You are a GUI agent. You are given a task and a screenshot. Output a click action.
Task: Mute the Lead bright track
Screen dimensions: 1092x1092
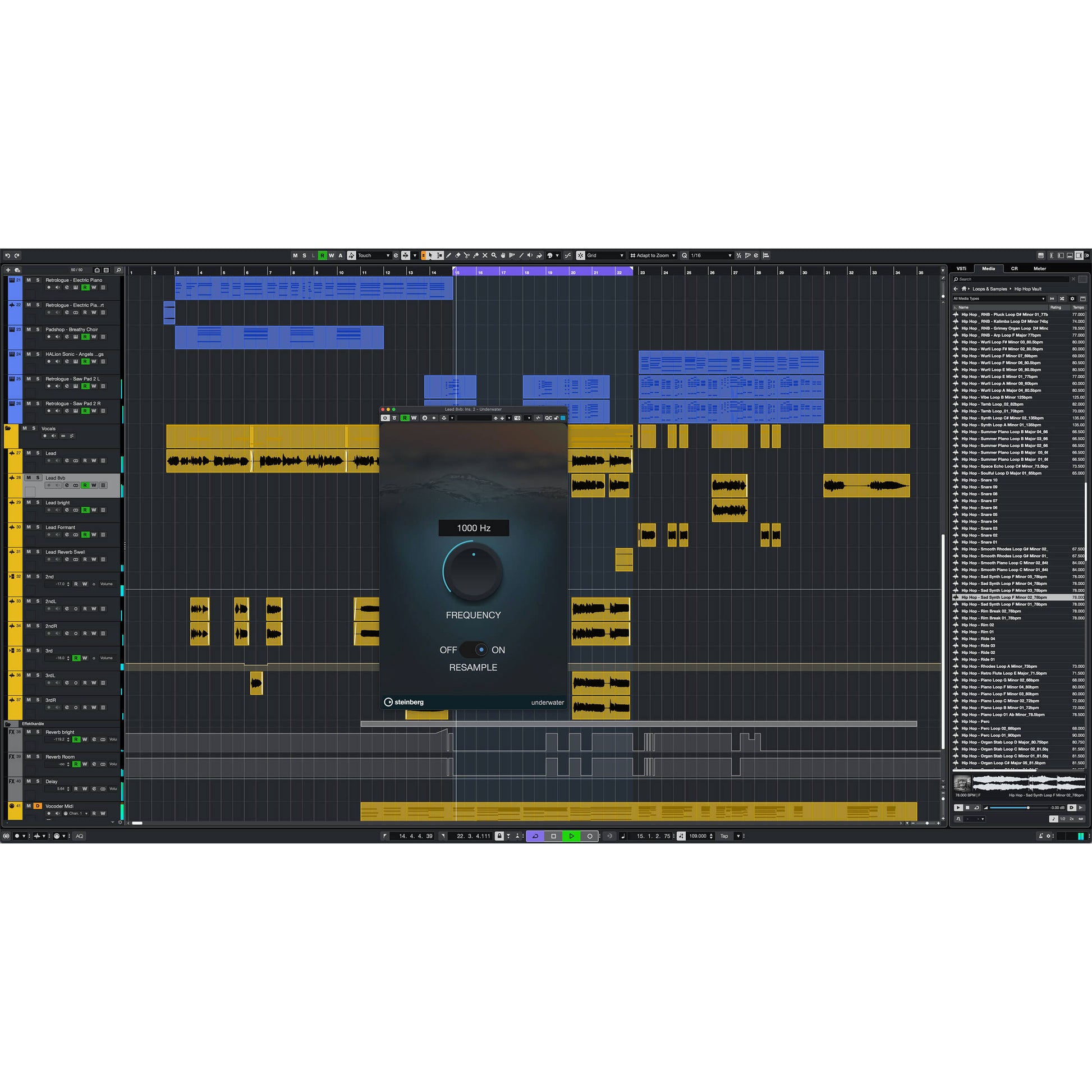point(29,502)
